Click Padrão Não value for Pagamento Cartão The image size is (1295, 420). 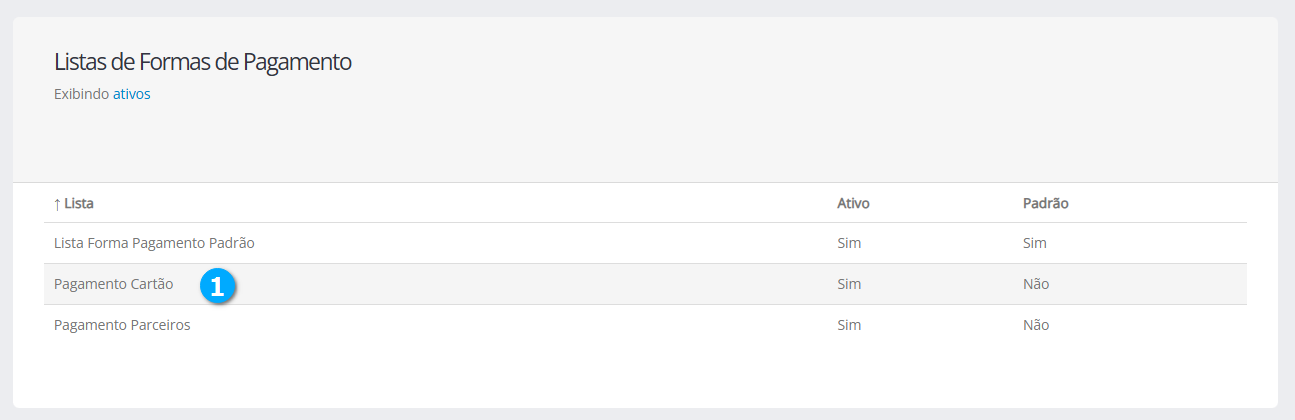tap(1035, 284)
